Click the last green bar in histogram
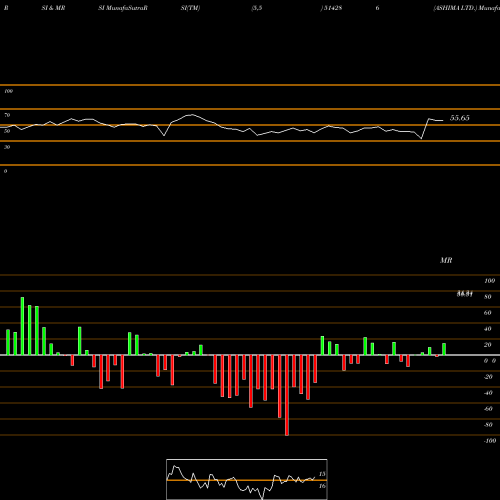 444,349
